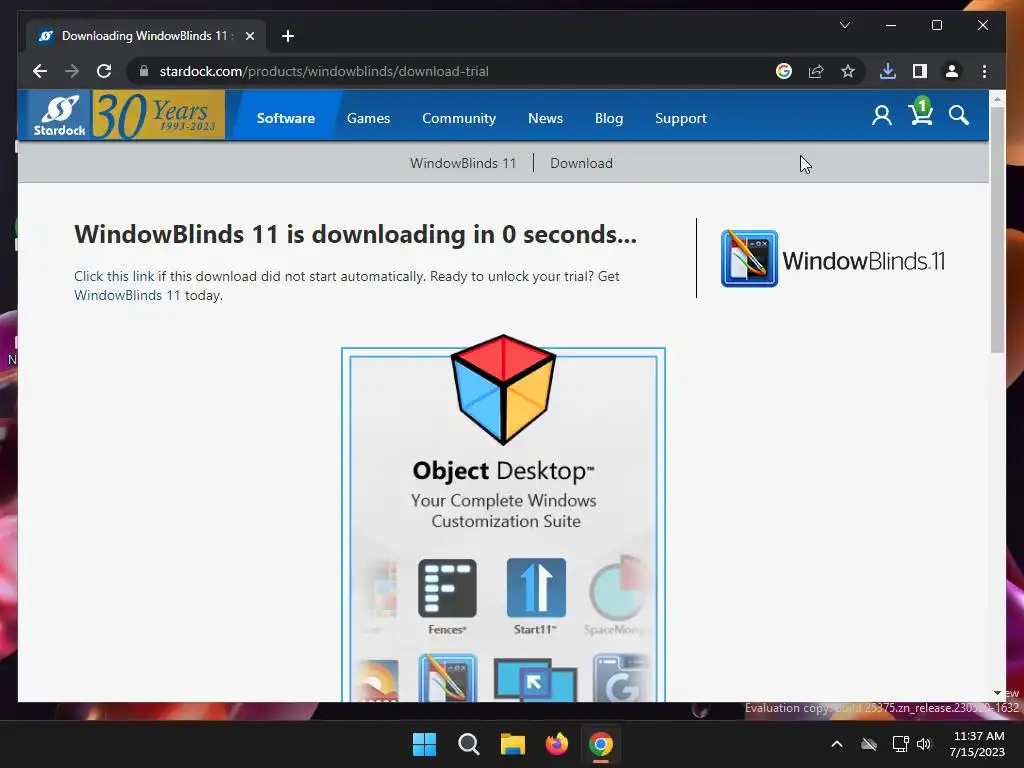Open the Blog menu item
Screen dimensions: 1024x768
click(x=609, y=118)
